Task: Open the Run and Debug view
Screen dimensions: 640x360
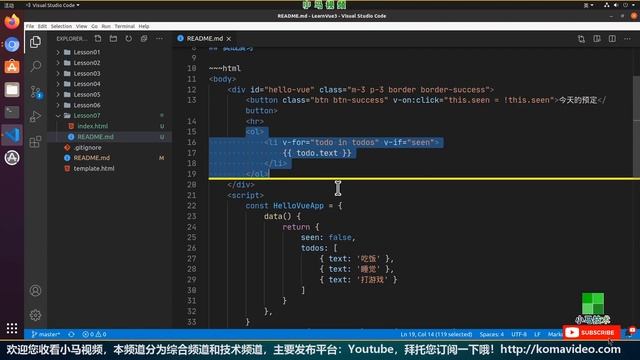Action: [x=36, y=117]
